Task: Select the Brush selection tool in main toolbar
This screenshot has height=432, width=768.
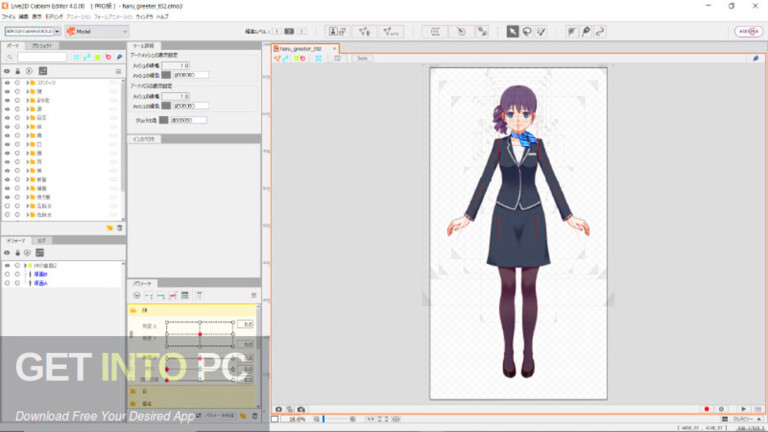Action: 541,31
